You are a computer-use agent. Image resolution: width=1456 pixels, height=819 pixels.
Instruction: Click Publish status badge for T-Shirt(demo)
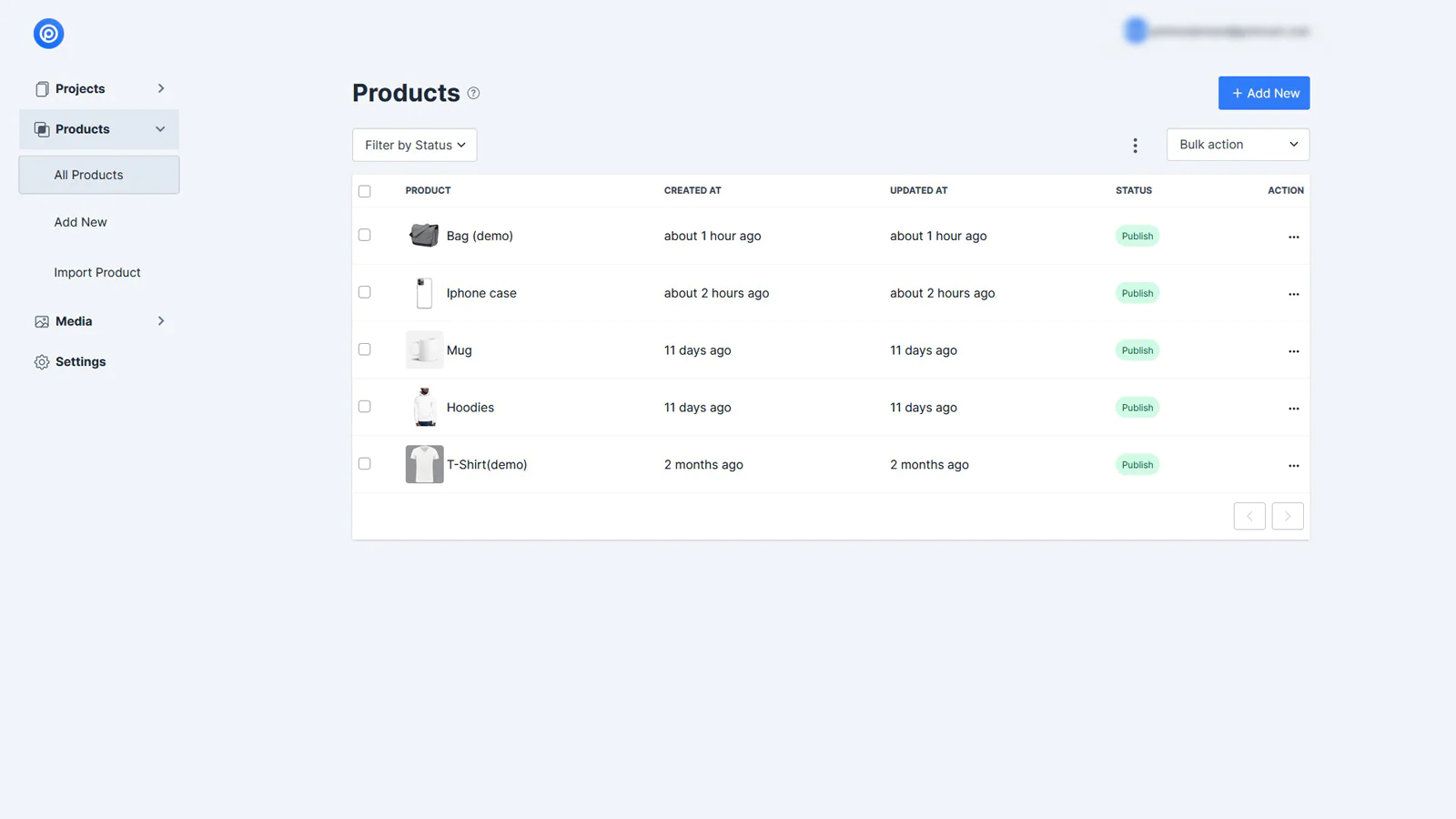1137,466
